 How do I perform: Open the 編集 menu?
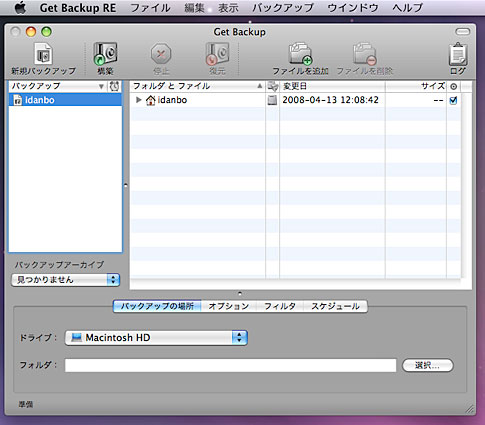click(194, 8)
